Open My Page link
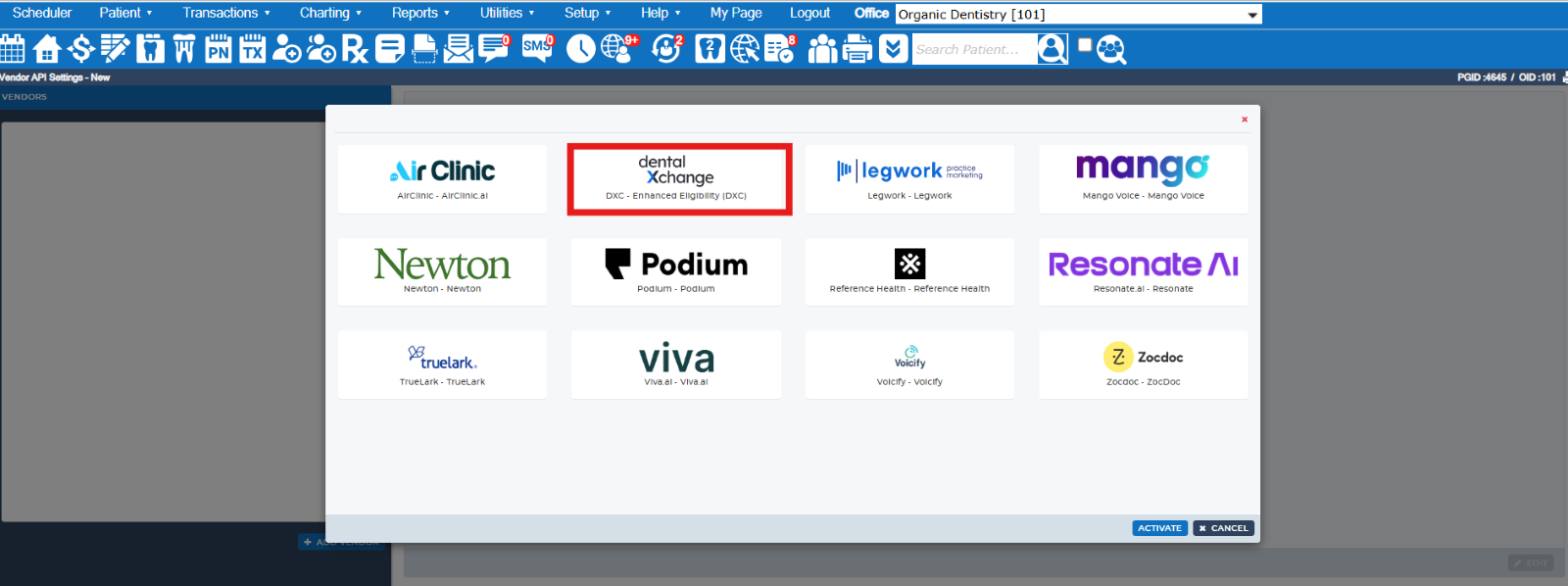This screenshot has height=586, width=1568. tap(736, 13)
